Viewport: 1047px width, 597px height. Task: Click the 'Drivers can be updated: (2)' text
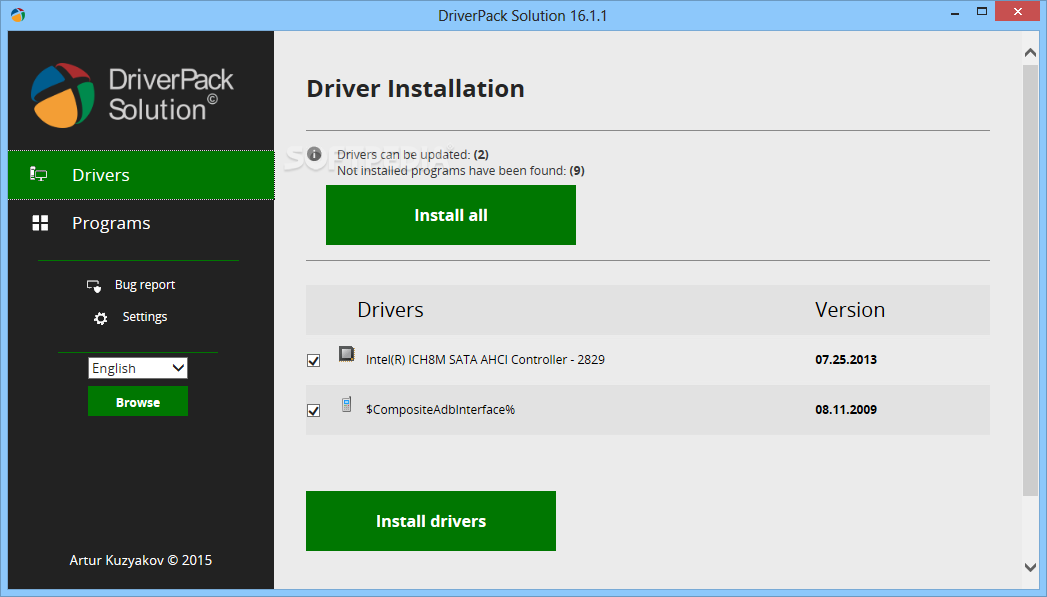click(x=413, y=154)
